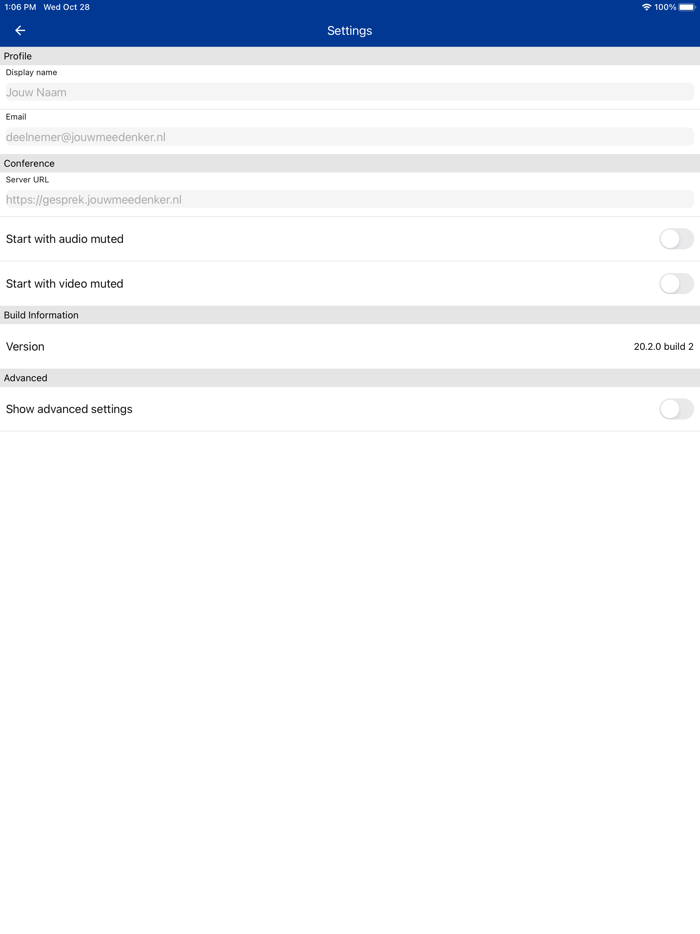Image resolution: width=700 pixels, height=934 pixels.
Task: Tap the 20.2.0 build 2 text
Action: (x=663, y=347)
